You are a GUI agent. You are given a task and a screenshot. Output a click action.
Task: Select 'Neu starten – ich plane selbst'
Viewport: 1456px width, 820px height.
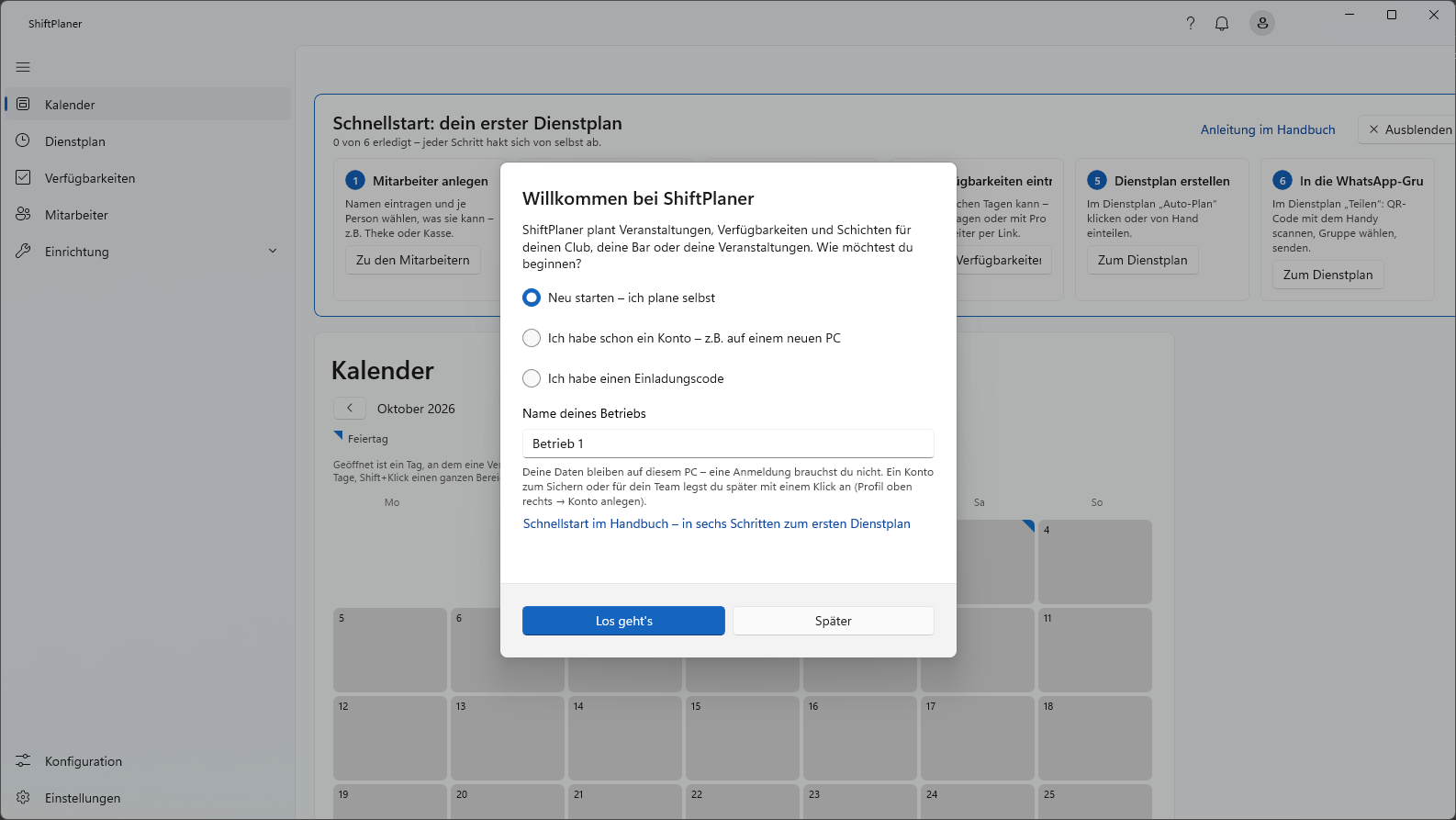point(619,298)
